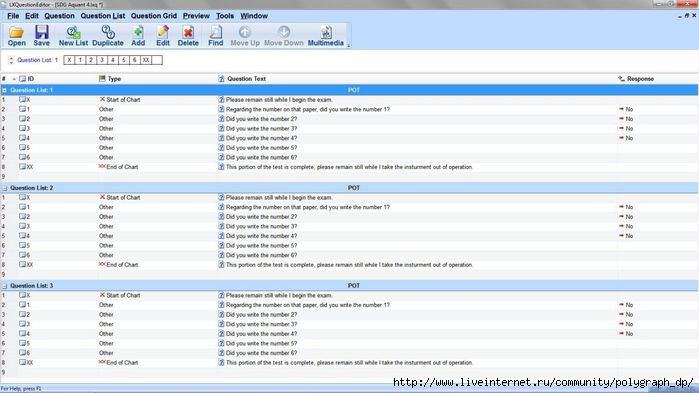This screenshot has height=393, width=699.
Task: Edit the selected question
Action: tap(163, 36)
